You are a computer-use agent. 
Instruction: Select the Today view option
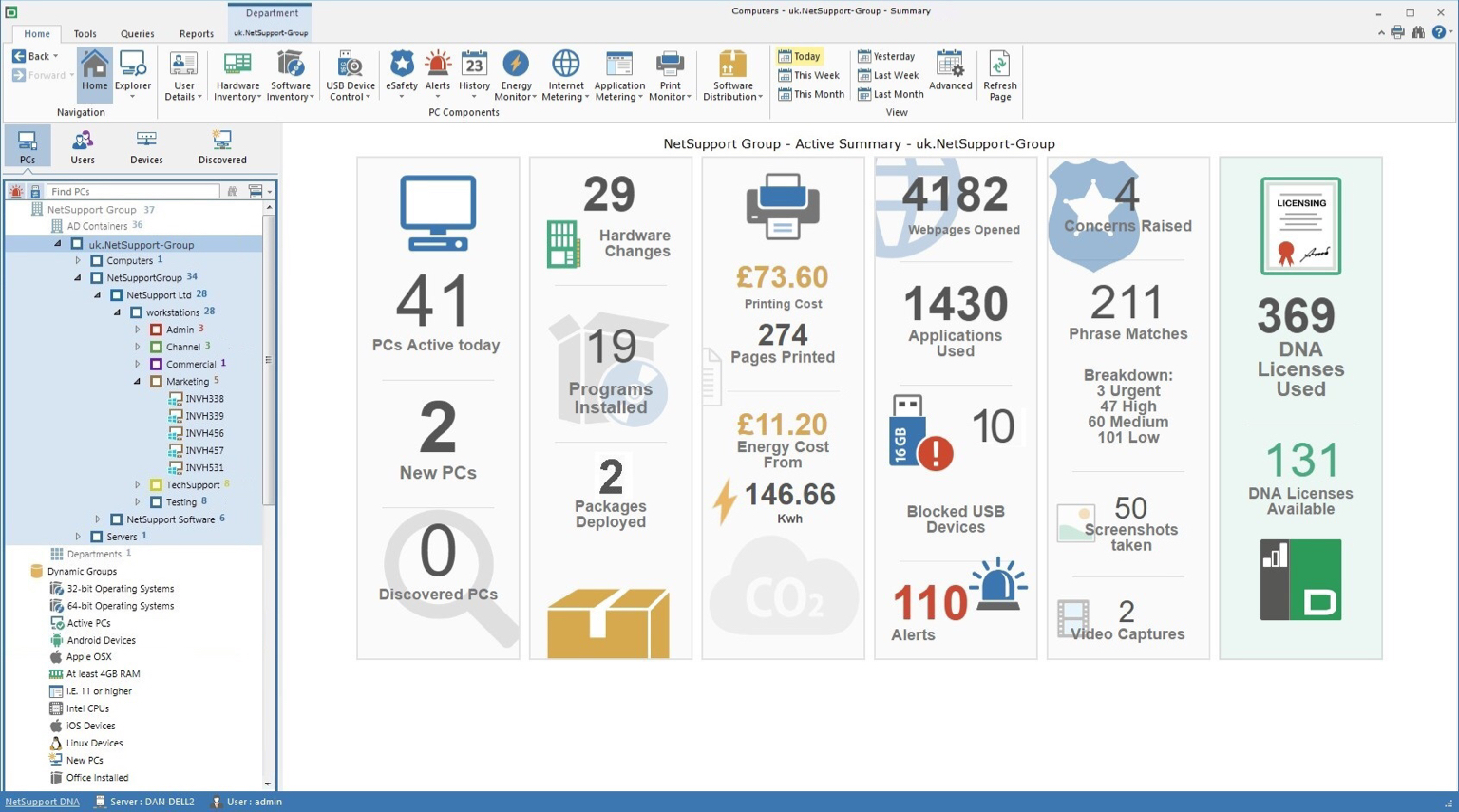800,56
